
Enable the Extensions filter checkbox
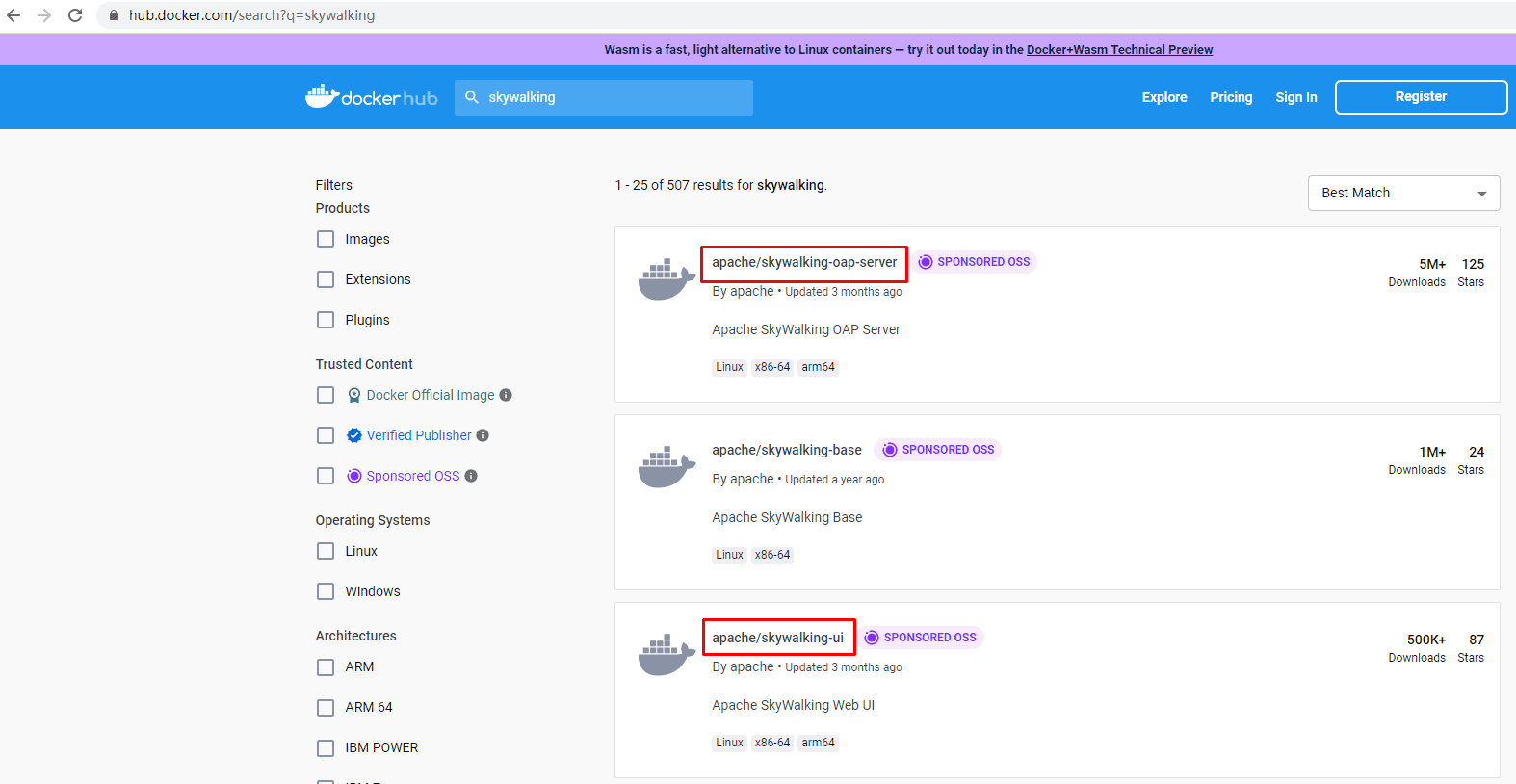(326, 279)
